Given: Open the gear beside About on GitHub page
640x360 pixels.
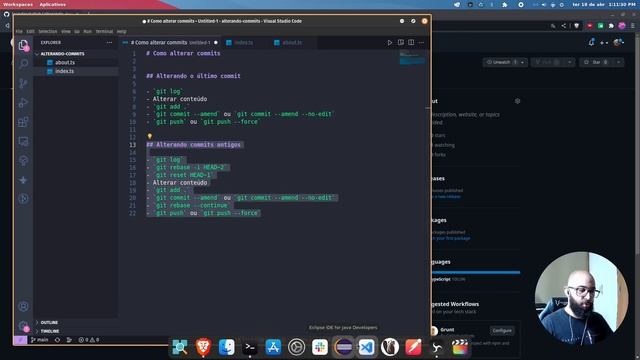Looking at the screenshot, I should [517, 101].
